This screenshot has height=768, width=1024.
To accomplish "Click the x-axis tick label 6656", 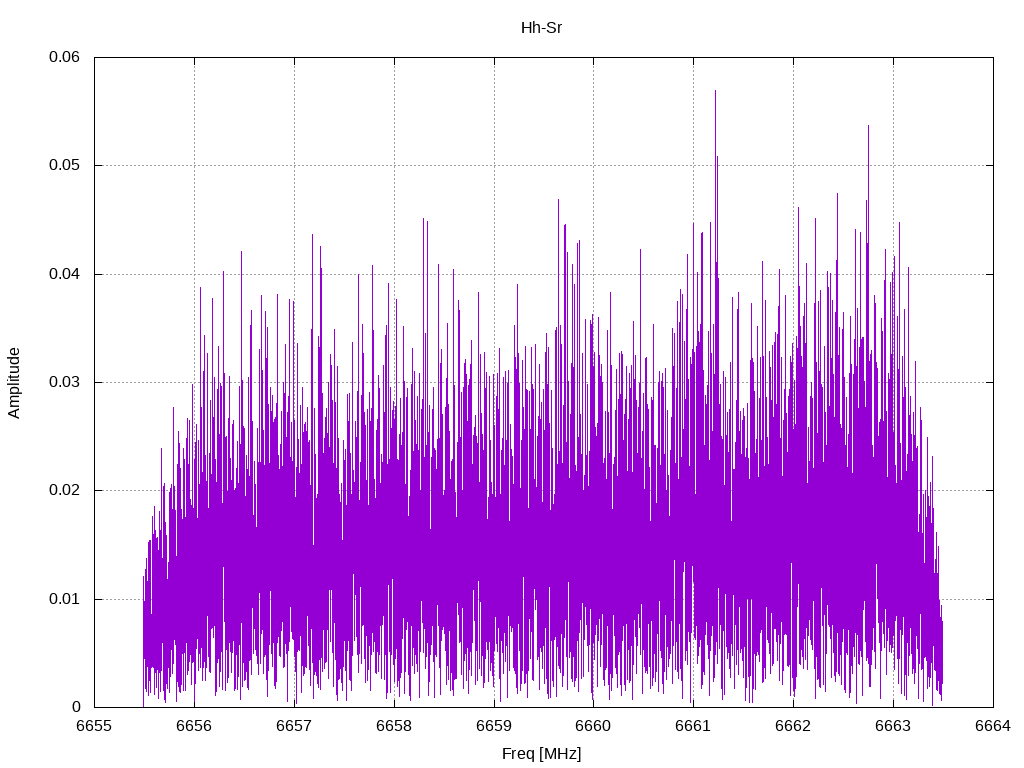I will pos(195,726).
